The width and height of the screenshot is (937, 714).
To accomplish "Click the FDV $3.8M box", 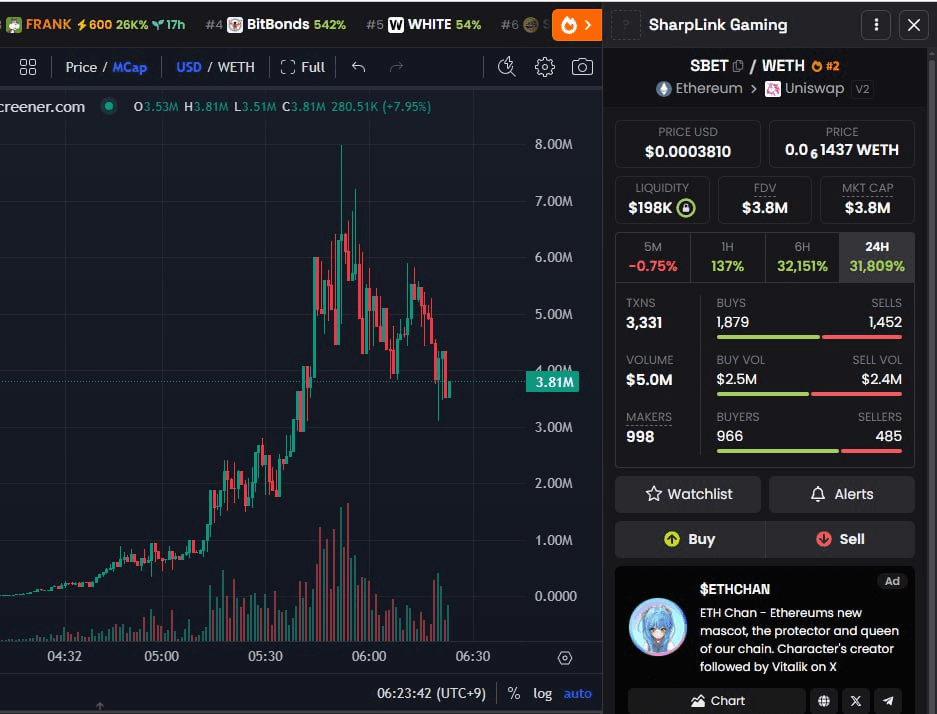I will [764, 200].
